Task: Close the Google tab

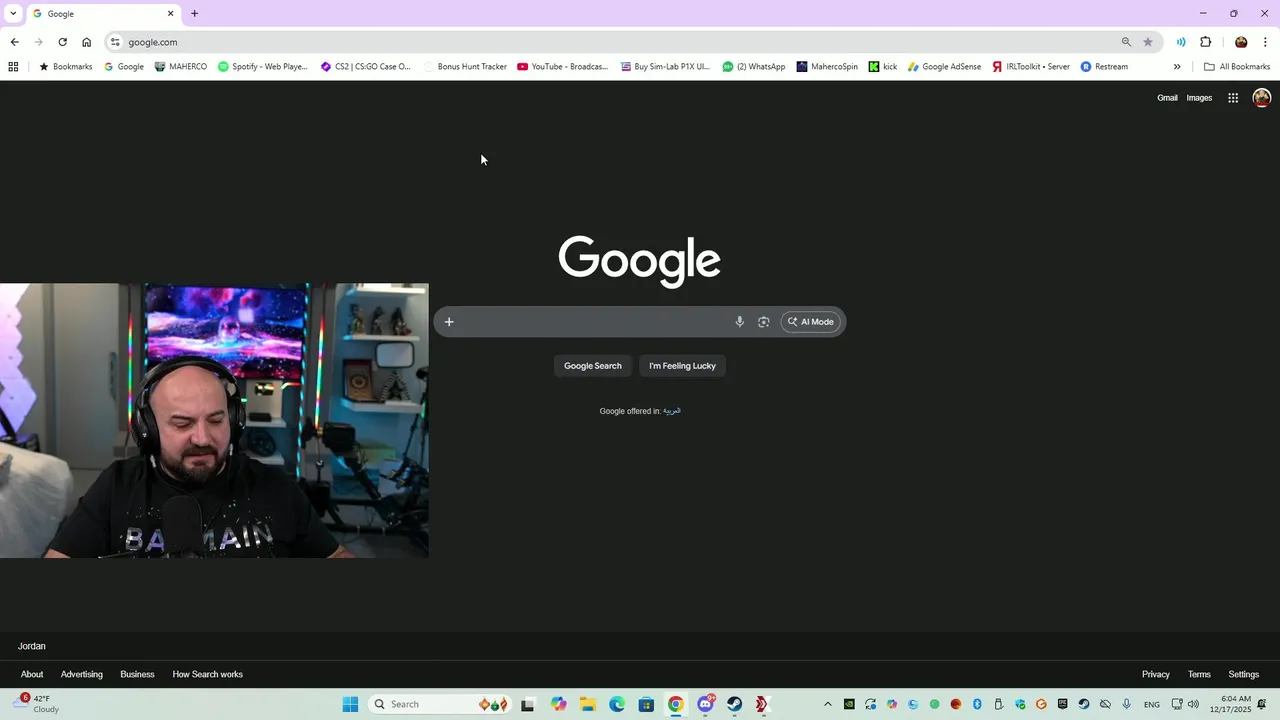Action: point(170,14)
